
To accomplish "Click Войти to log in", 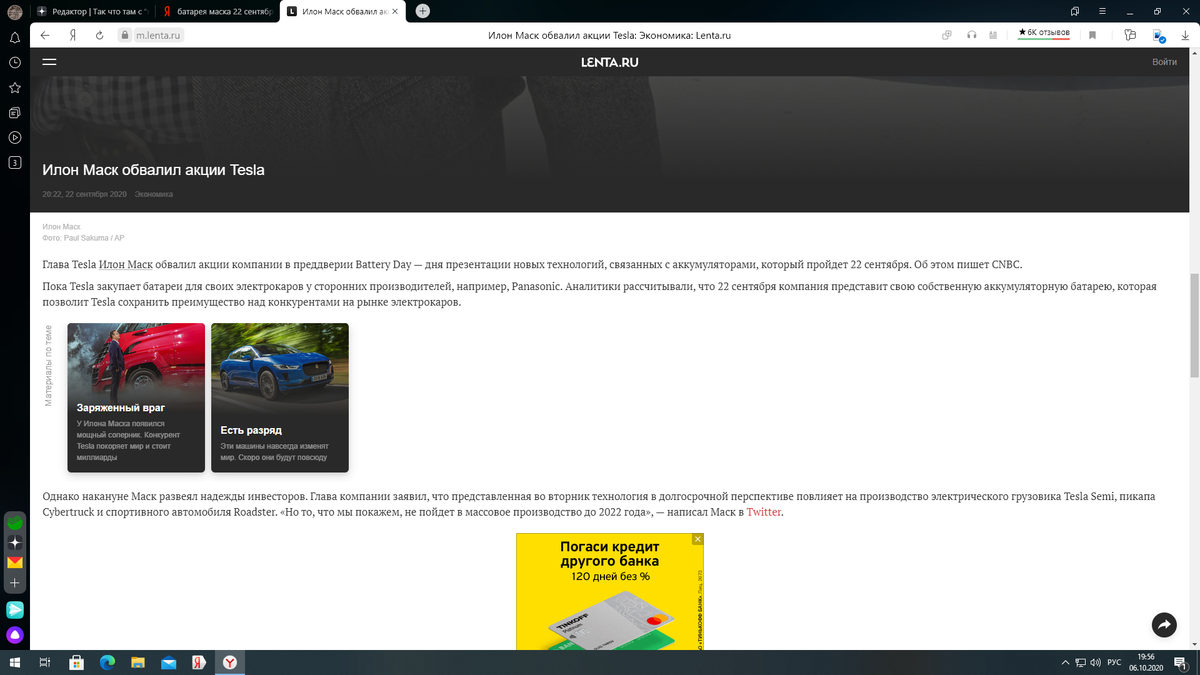I will (x=1164, y=62).
